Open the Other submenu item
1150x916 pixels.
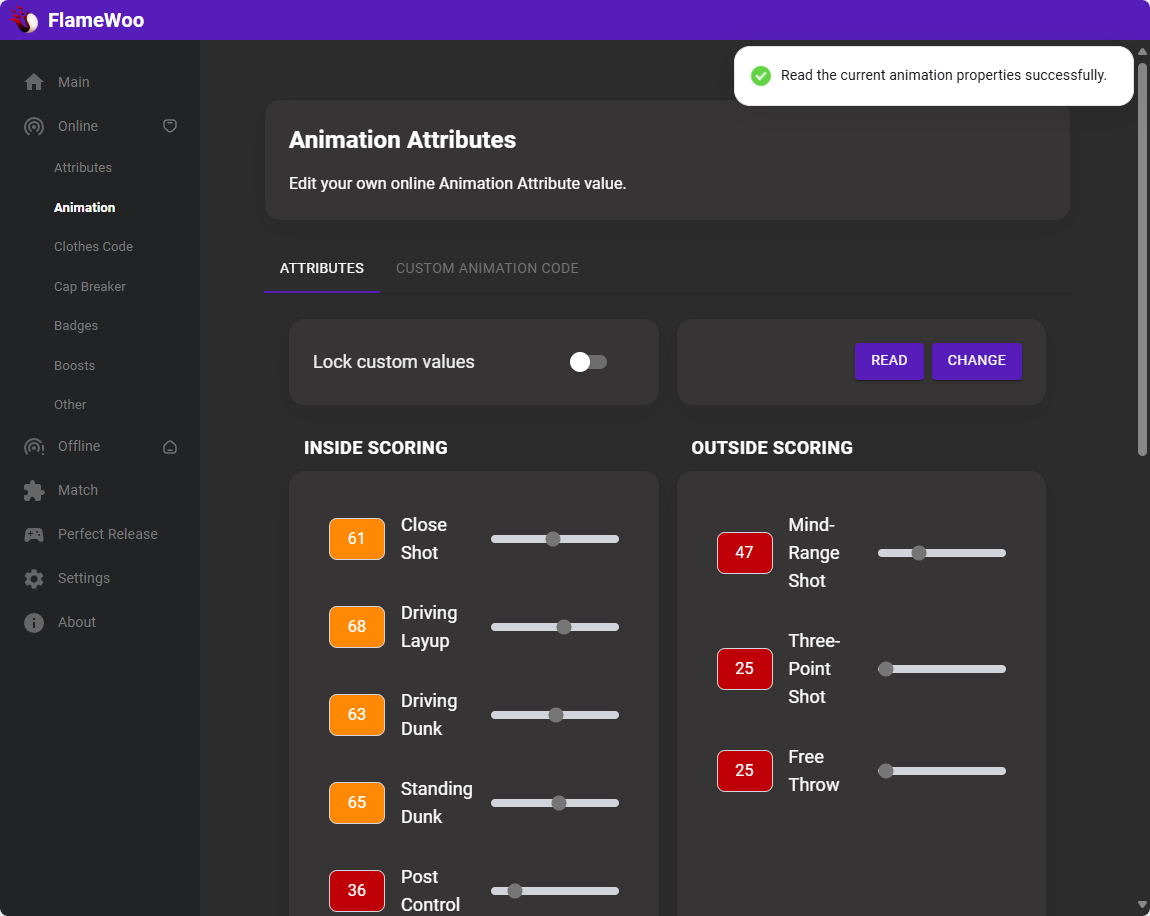pos(70,405)
